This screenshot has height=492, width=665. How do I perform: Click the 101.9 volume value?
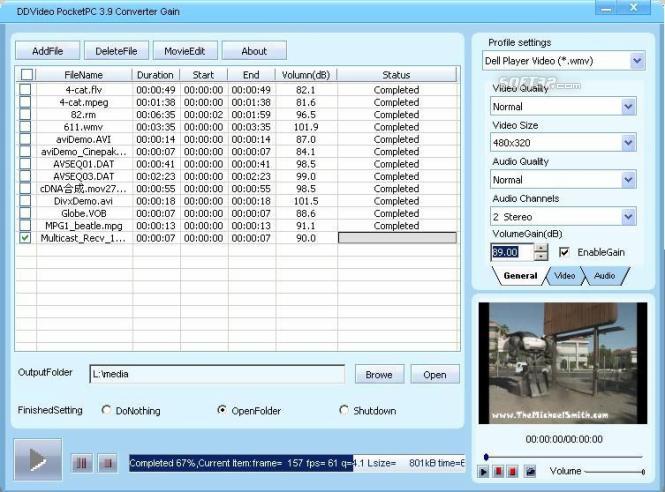point(306,127)
